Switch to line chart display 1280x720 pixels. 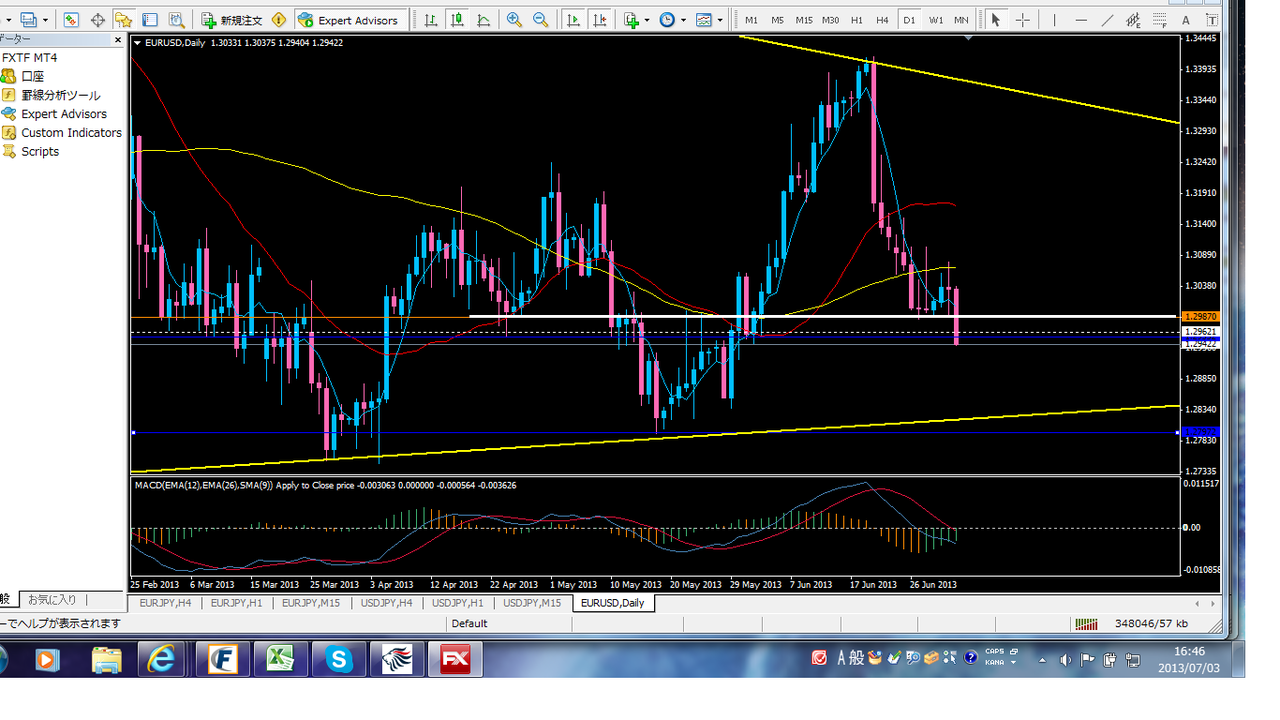coord(483,20)
